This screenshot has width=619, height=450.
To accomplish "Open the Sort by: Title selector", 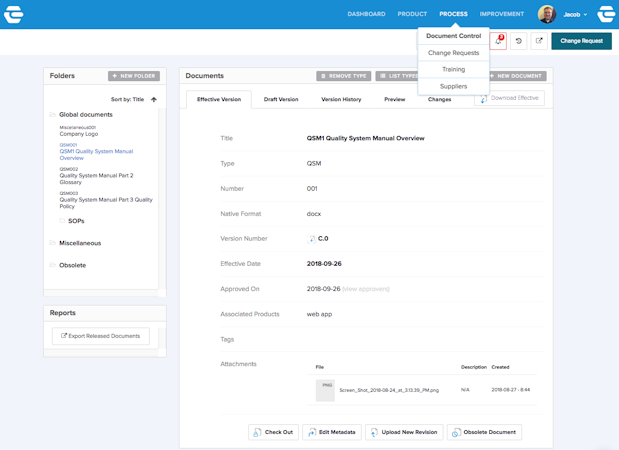I will pos(127,99).
